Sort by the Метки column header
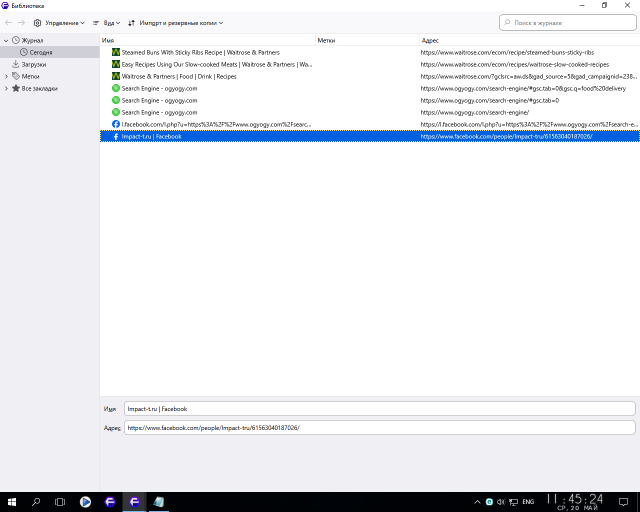This screenshot has height=512, width=640. click(367, 40)
